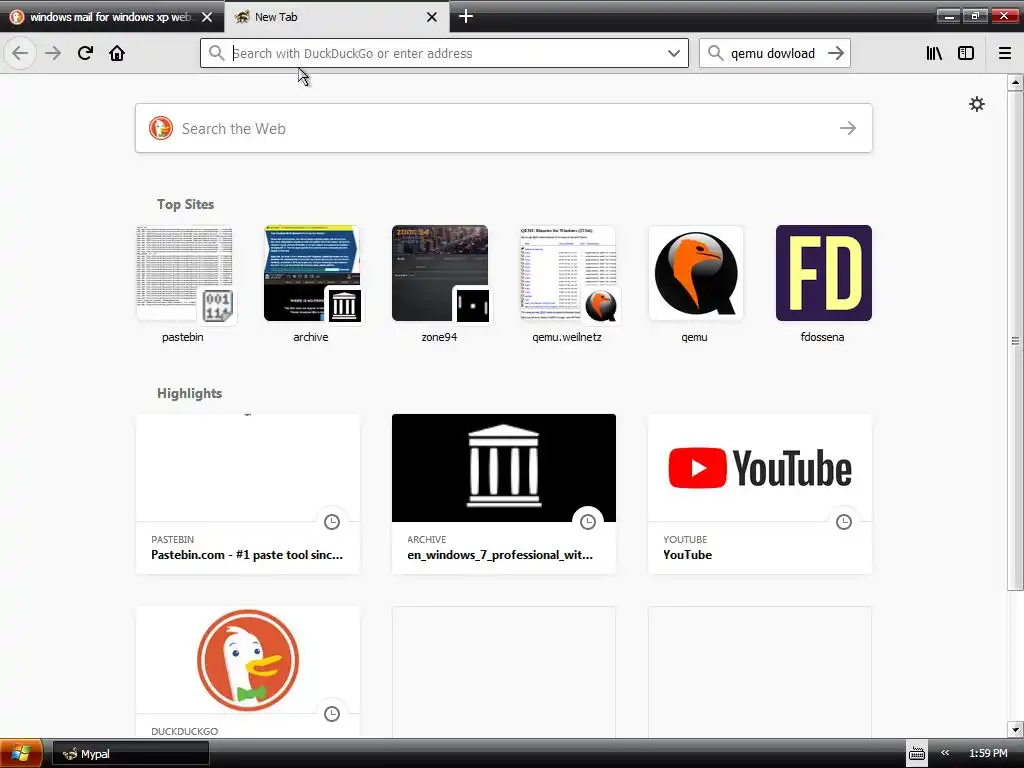The height and width of the screenshot is (768, 1024).
Task: Click history clock icon on DuckDuckGo card
Action: click(x=332, y=714)
